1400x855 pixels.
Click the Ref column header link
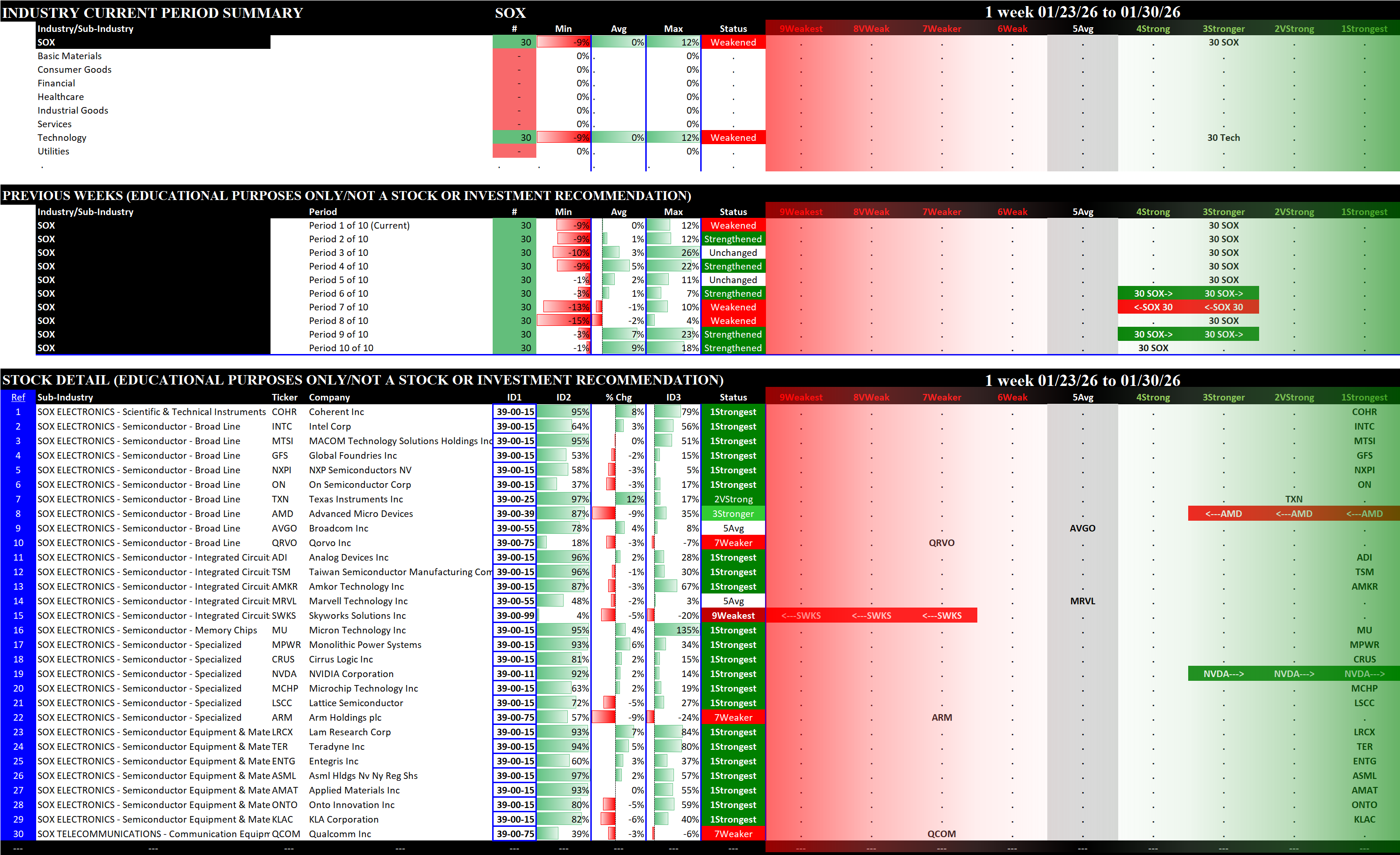[18, 397]
